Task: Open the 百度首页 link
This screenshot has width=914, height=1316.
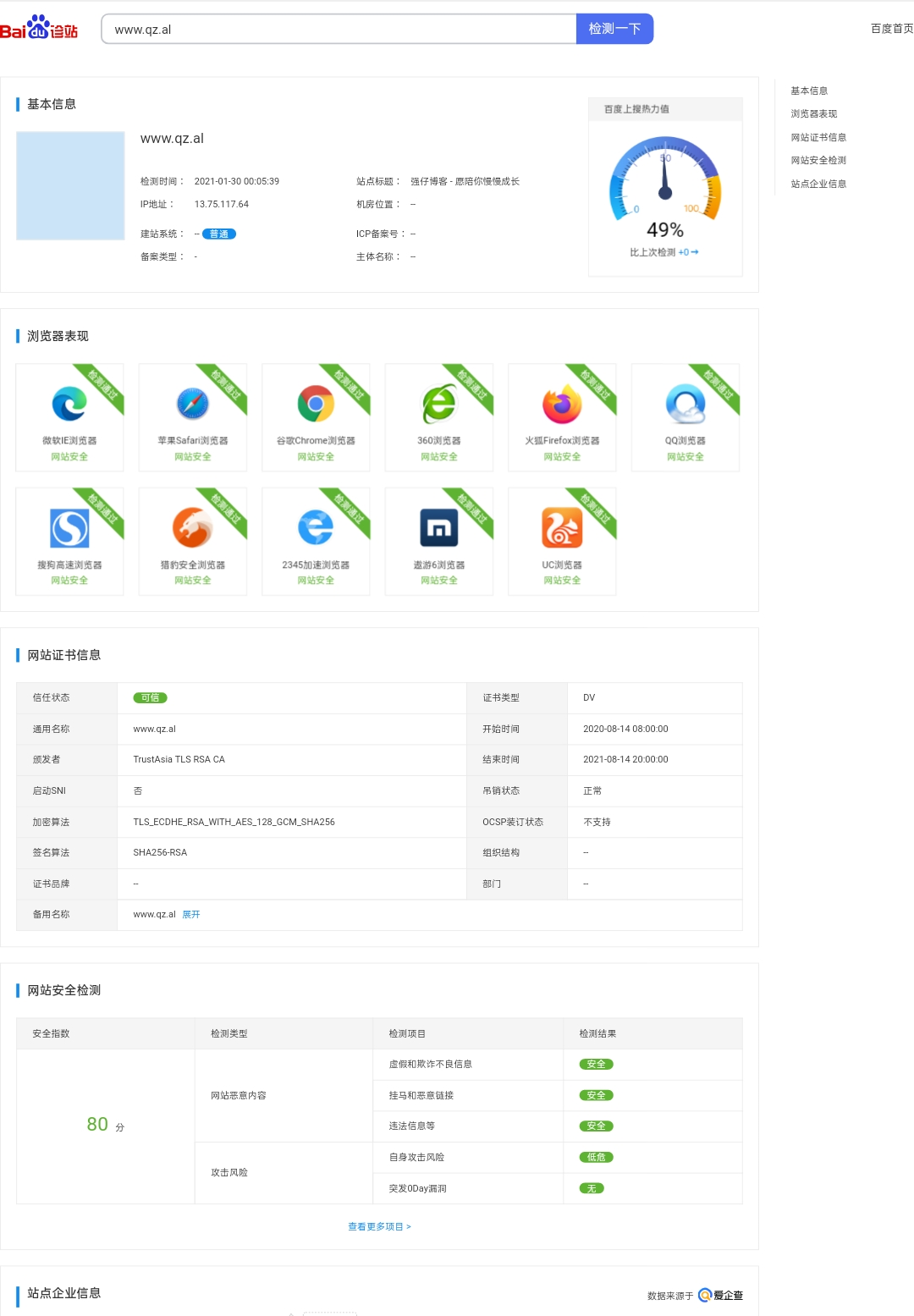Action: point(891,29)
